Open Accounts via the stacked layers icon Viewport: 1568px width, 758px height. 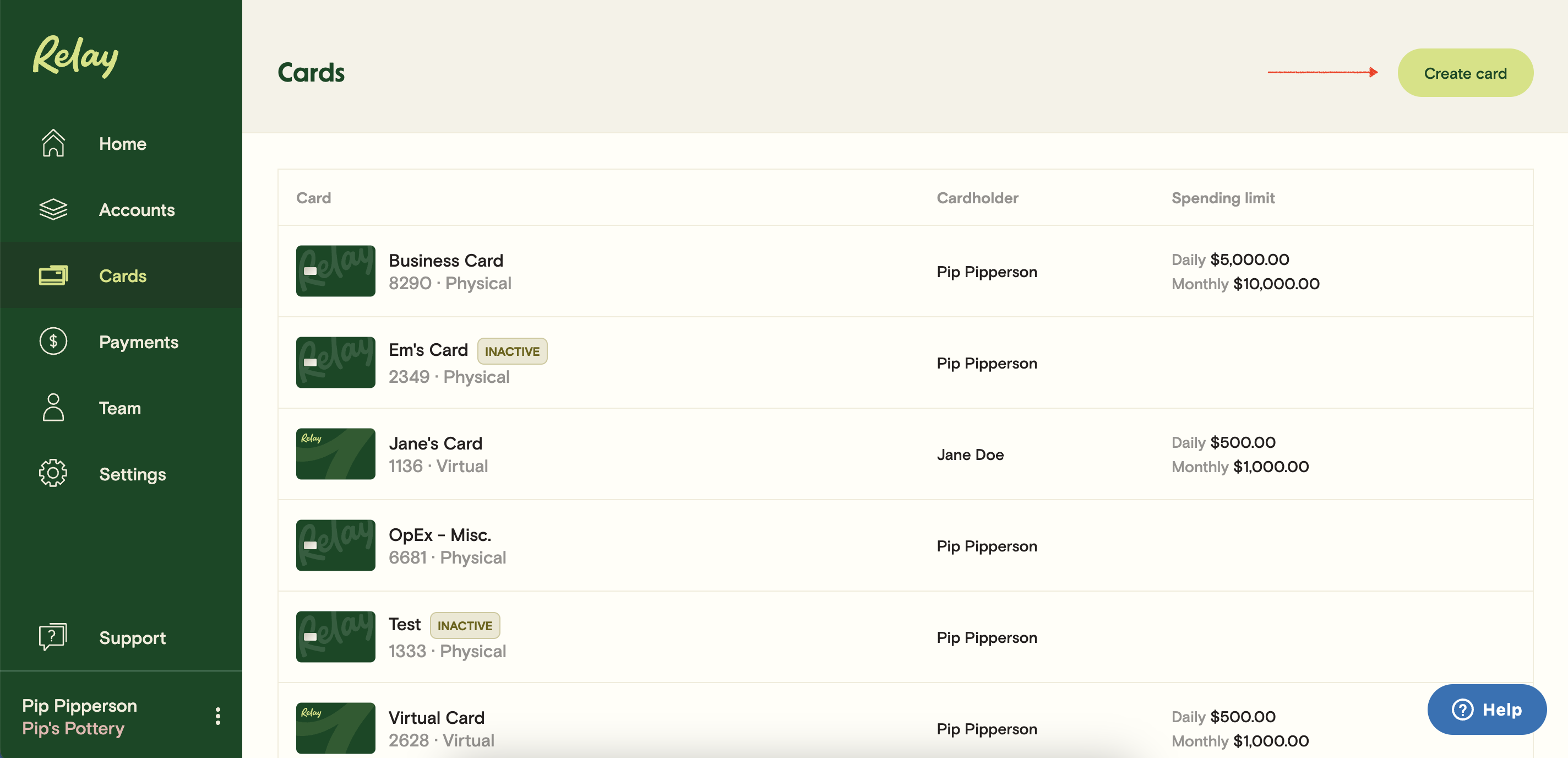[52, 209]
